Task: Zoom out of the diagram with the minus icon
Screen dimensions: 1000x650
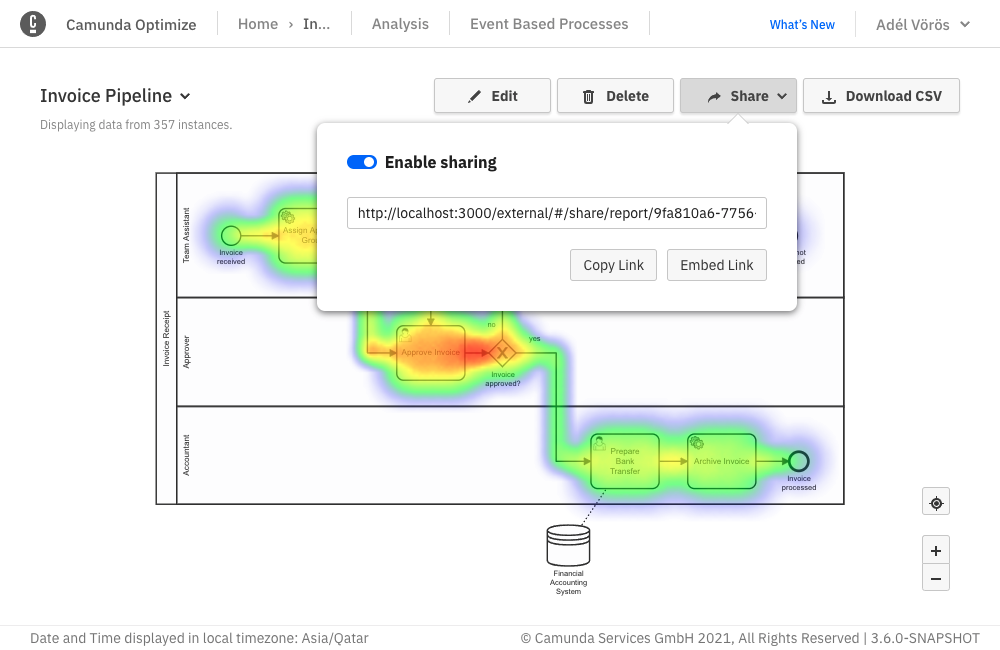Action: coord(935,578)
